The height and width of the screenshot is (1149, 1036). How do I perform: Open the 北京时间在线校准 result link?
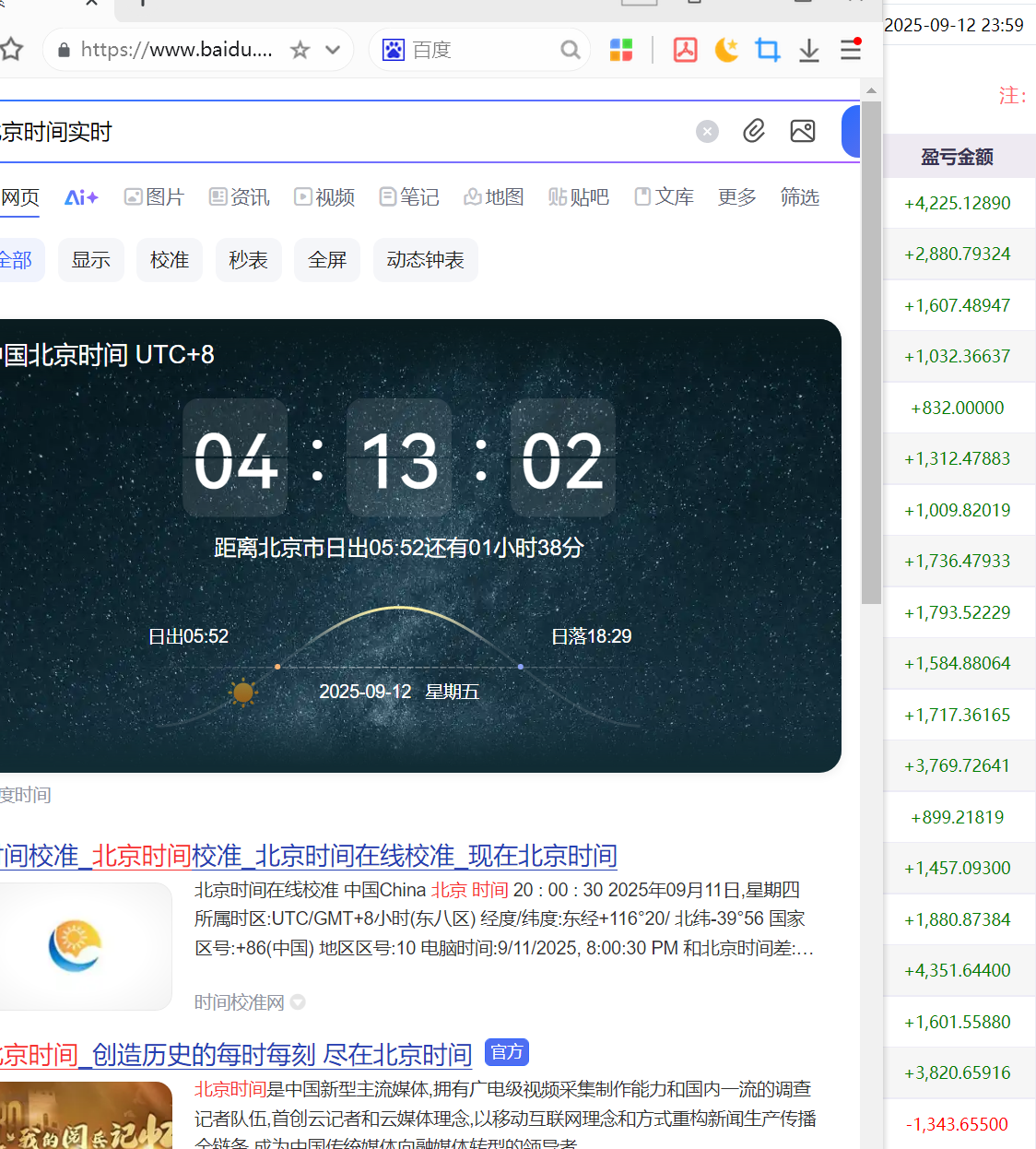tap(308, 856)
